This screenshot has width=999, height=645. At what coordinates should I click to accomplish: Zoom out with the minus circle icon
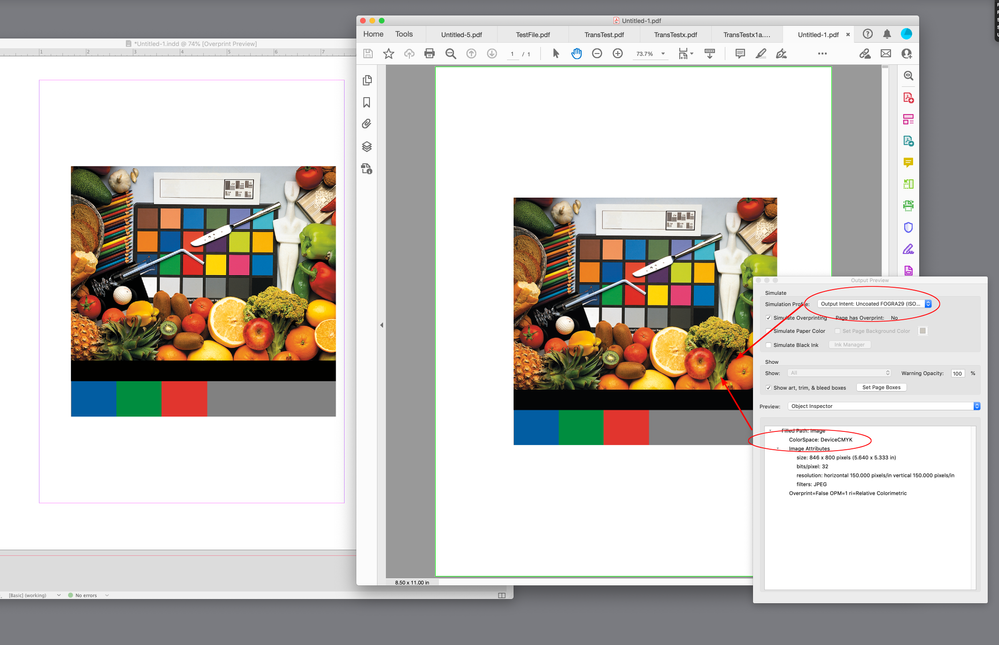[597, 54]
